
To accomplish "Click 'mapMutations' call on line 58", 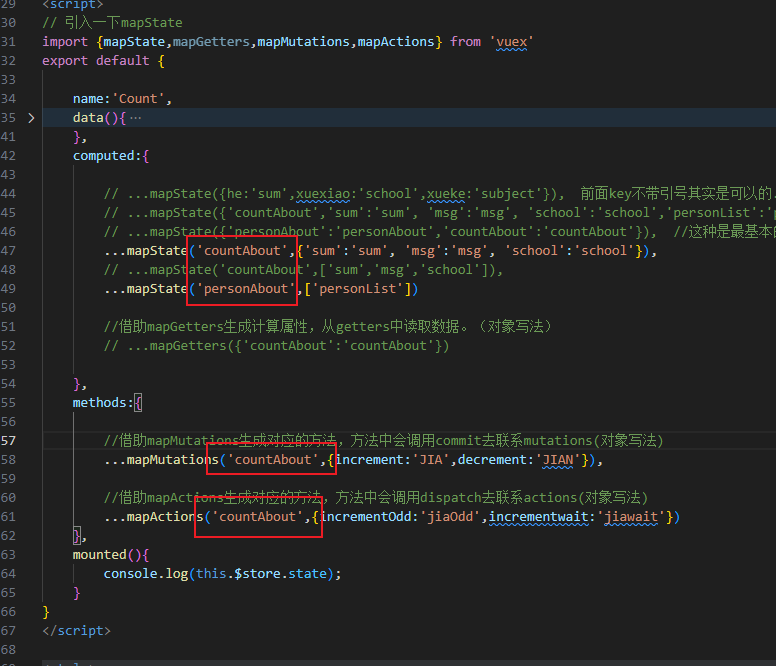I will (173, 460).
